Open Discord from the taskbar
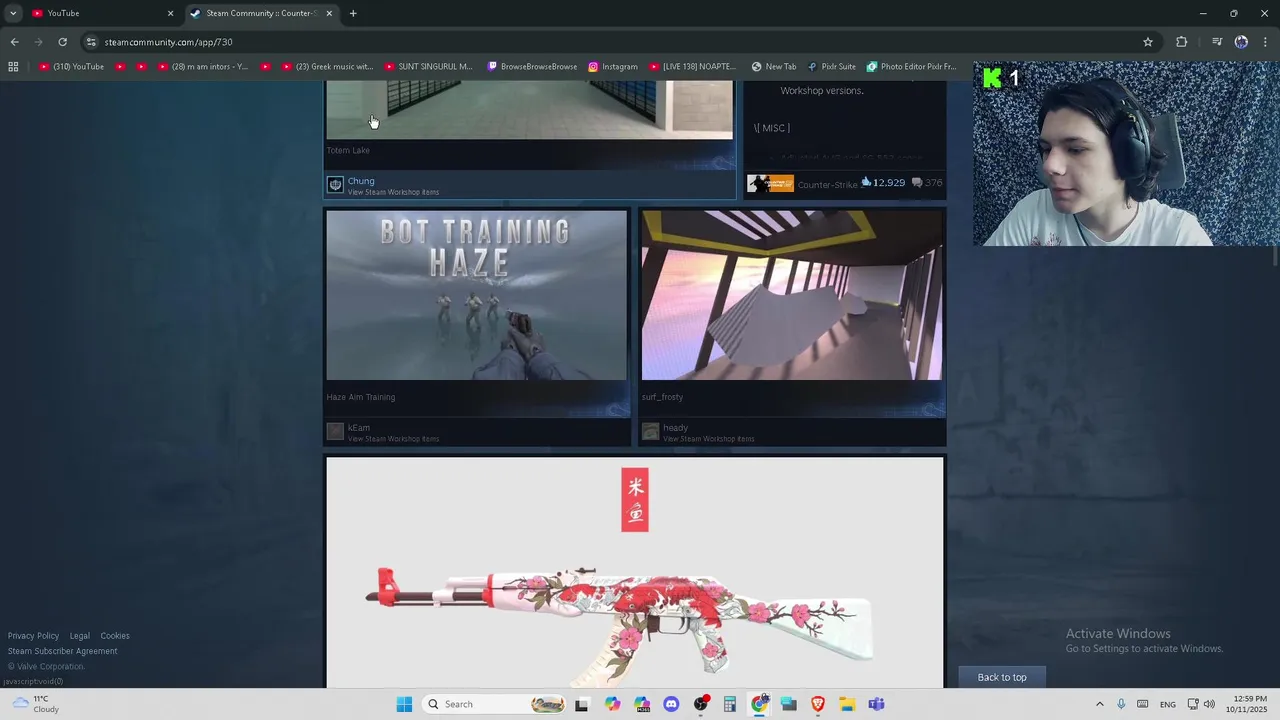This screenshot has height=720, width=1280. coord(671,704)
